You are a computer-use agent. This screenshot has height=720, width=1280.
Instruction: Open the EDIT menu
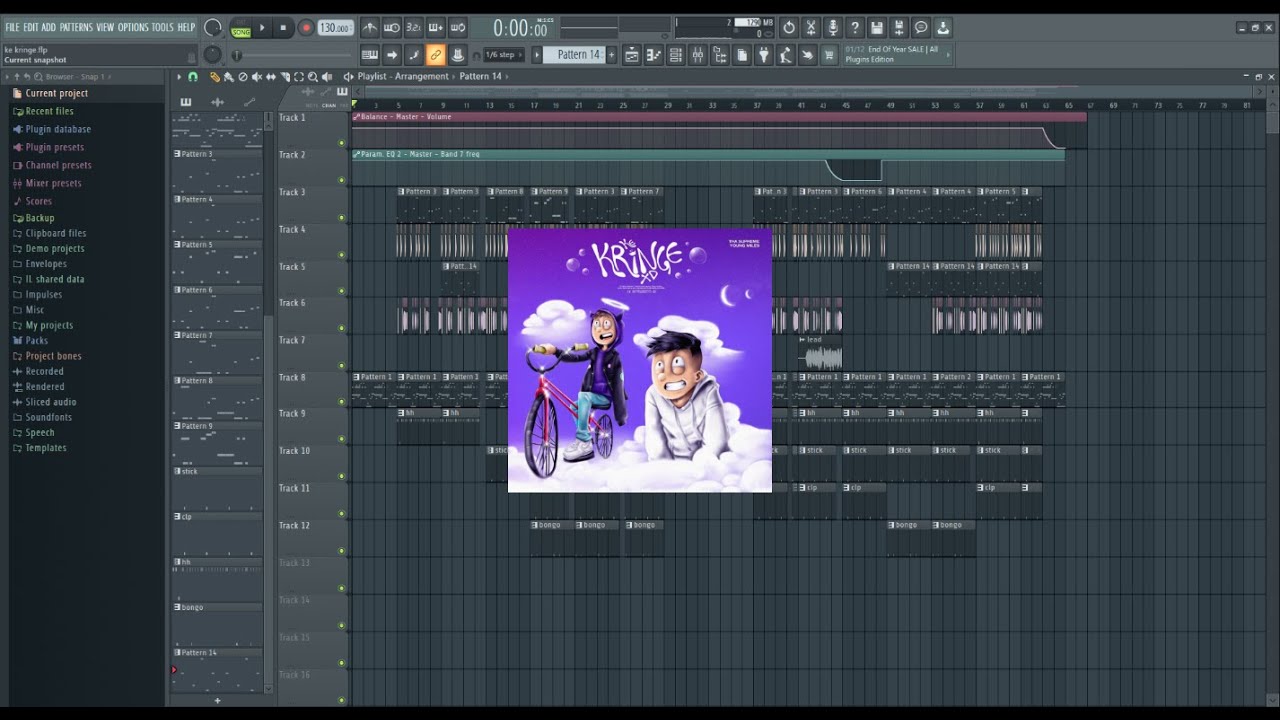[31, 27]
